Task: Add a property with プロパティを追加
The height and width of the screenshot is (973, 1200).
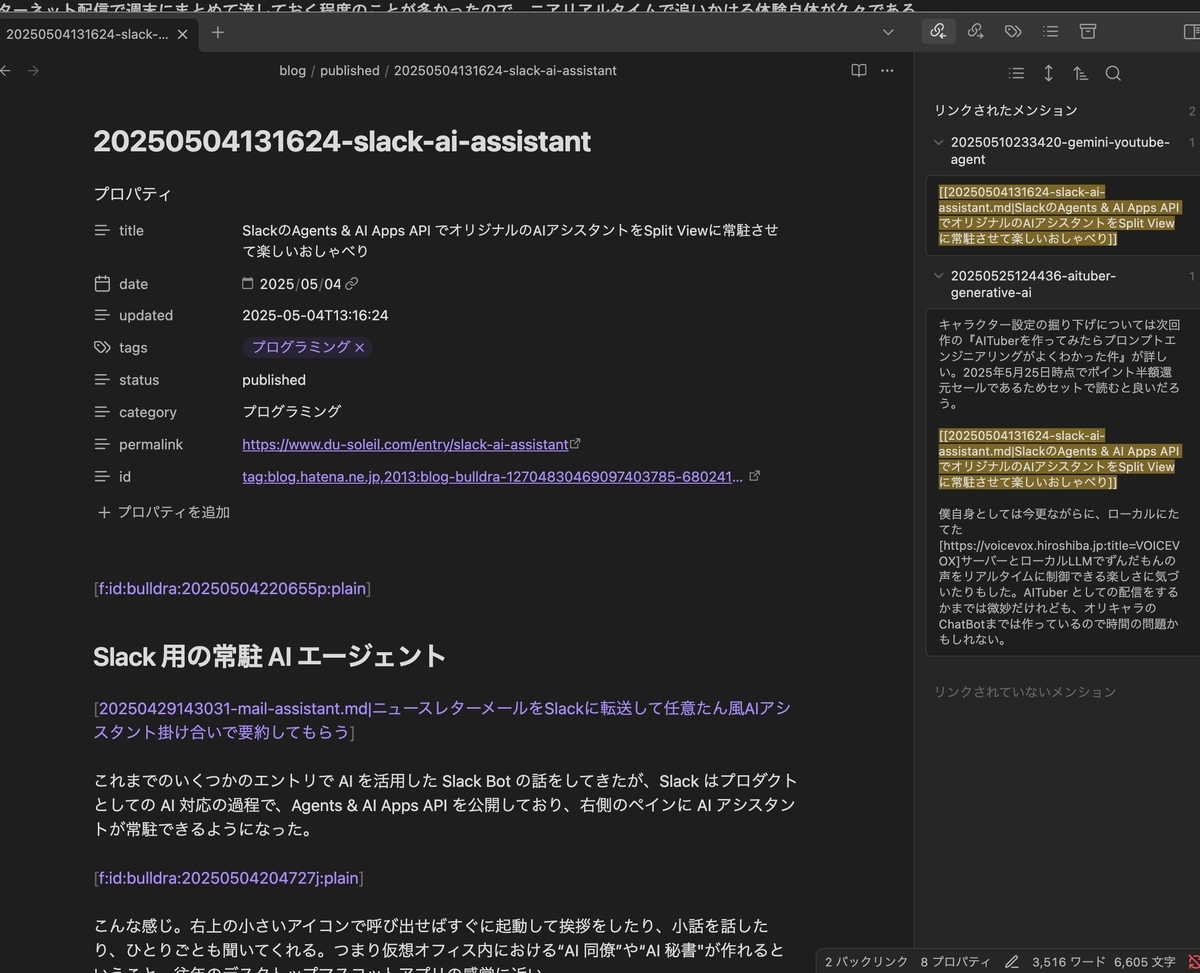Action: point(163,512)
